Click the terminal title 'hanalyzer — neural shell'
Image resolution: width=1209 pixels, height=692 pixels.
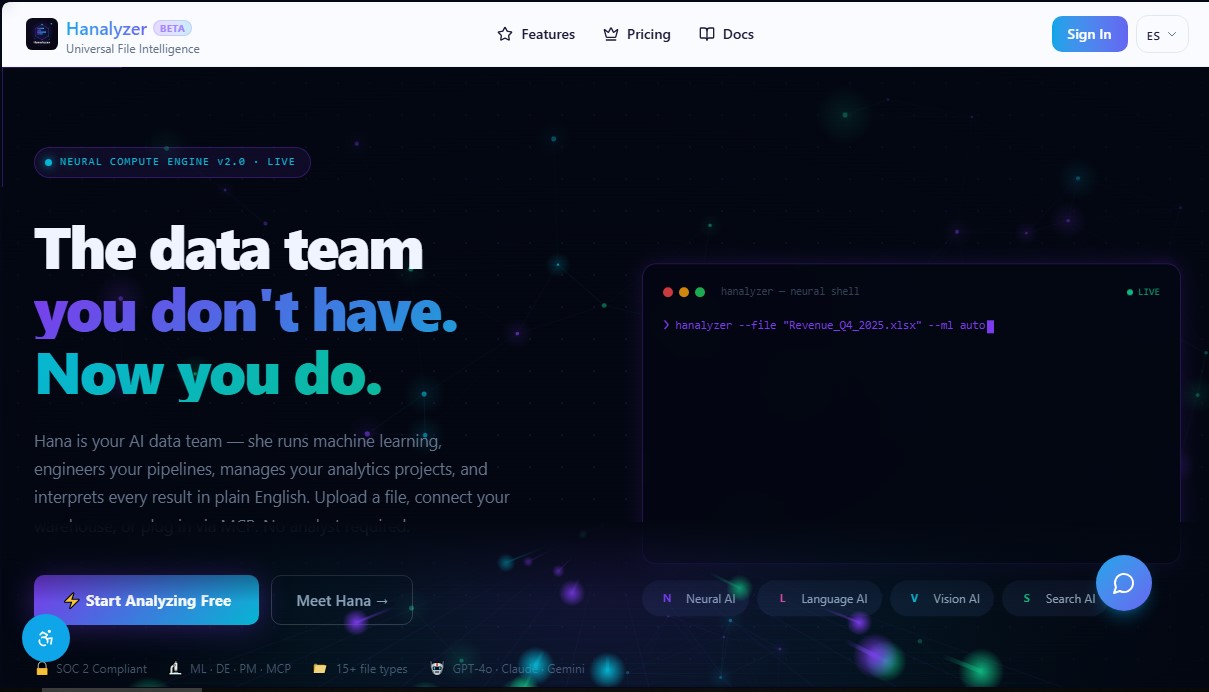tap(790, 292)
